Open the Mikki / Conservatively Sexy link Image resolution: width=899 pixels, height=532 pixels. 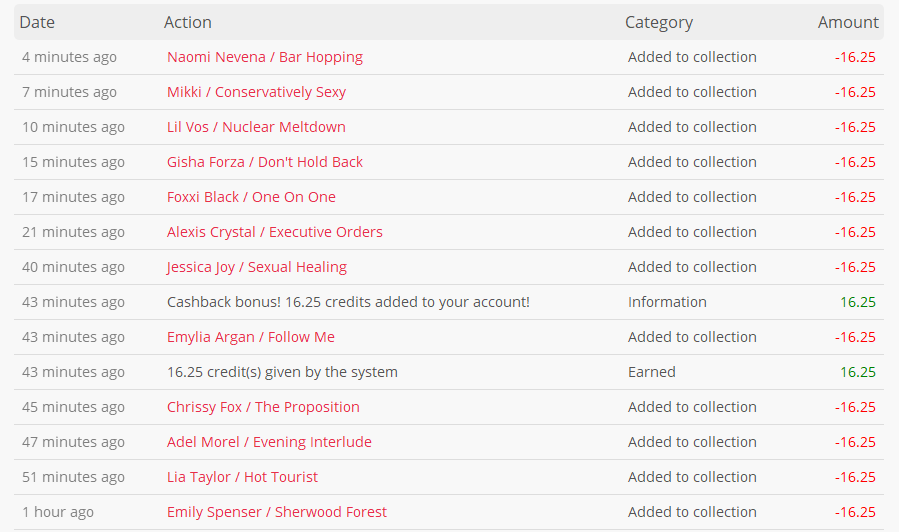256,92
